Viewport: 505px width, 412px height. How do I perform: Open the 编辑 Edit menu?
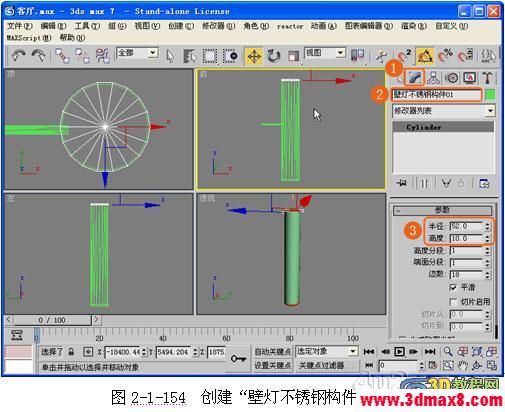53,26
